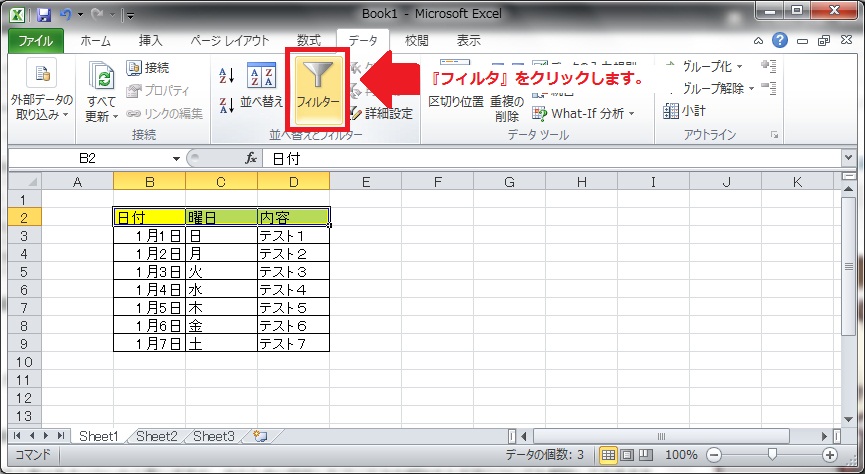Select cell 曜日 in header row

click(x=221, y=217)
